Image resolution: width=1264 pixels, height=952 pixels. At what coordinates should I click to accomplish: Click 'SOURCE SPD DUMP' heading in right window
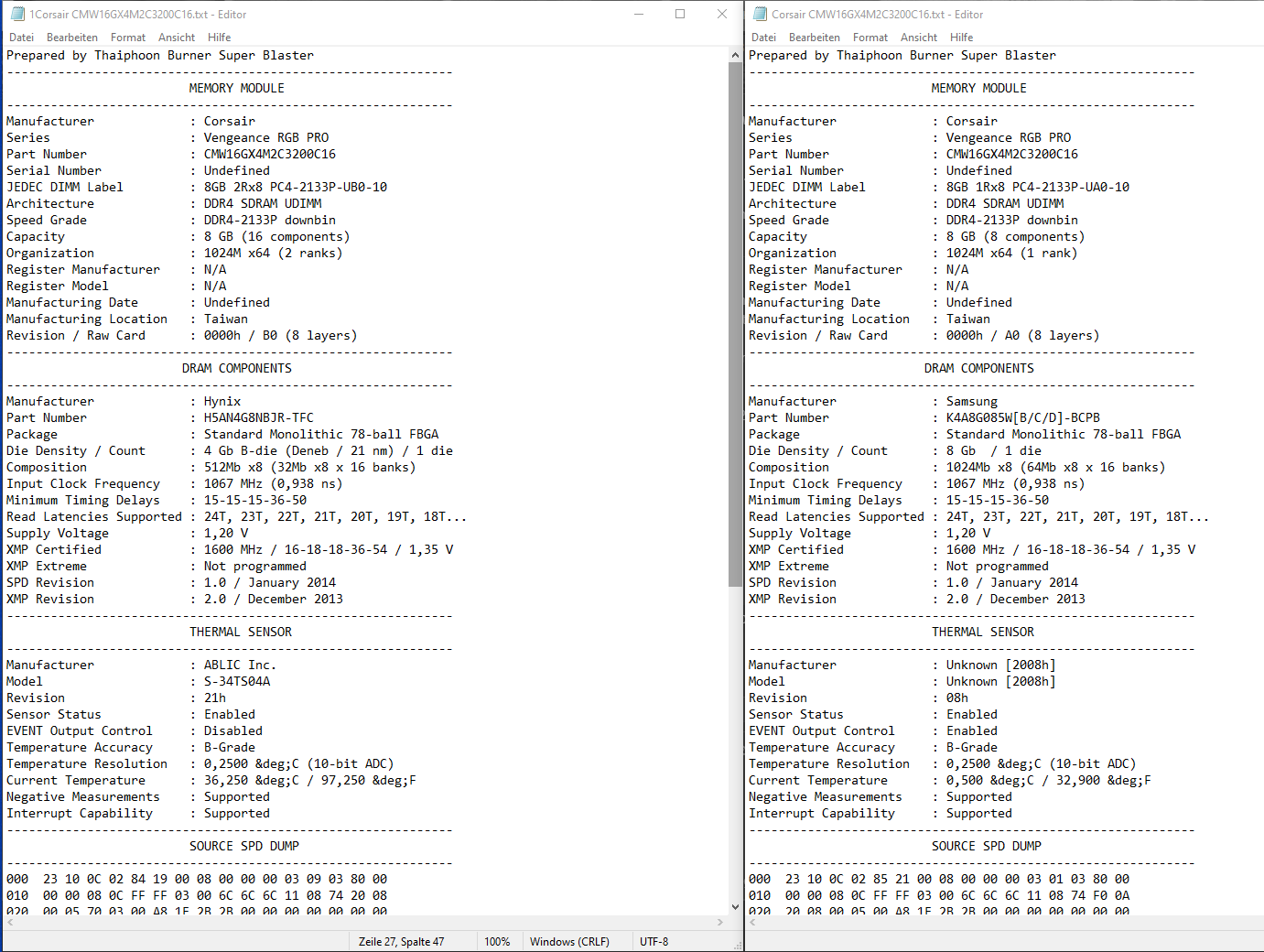[x=987, y=846]
